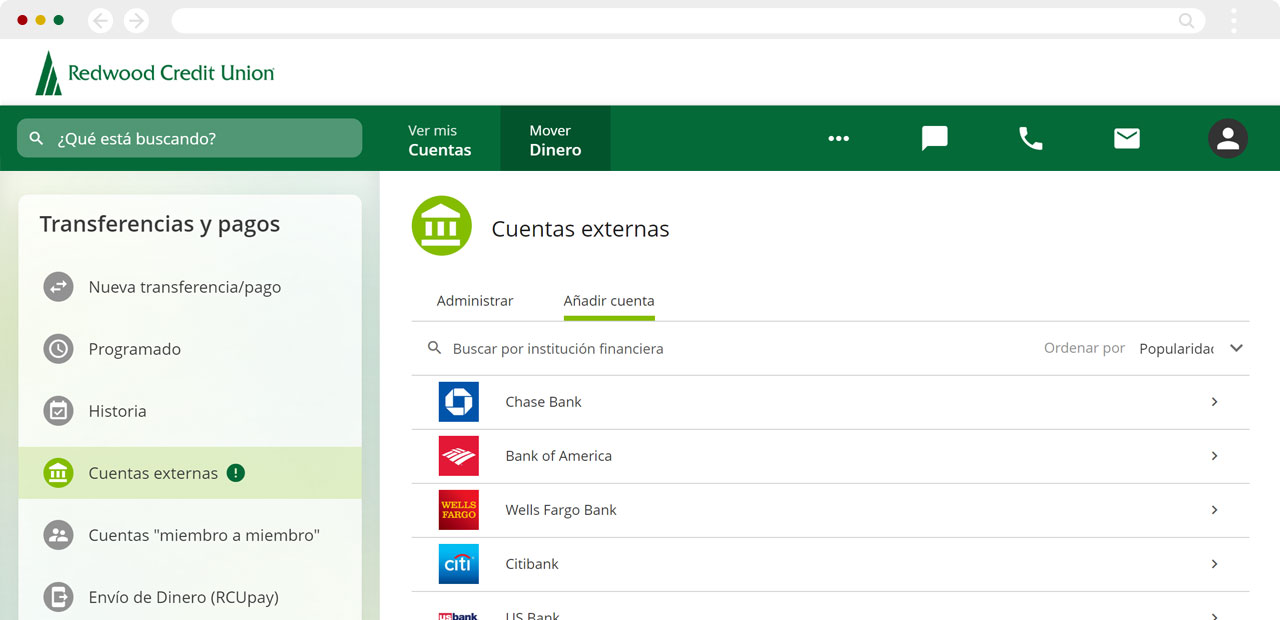Open the browser vertical dots menu
This screenshot has width=1280, height=620.
point(1234,20)
